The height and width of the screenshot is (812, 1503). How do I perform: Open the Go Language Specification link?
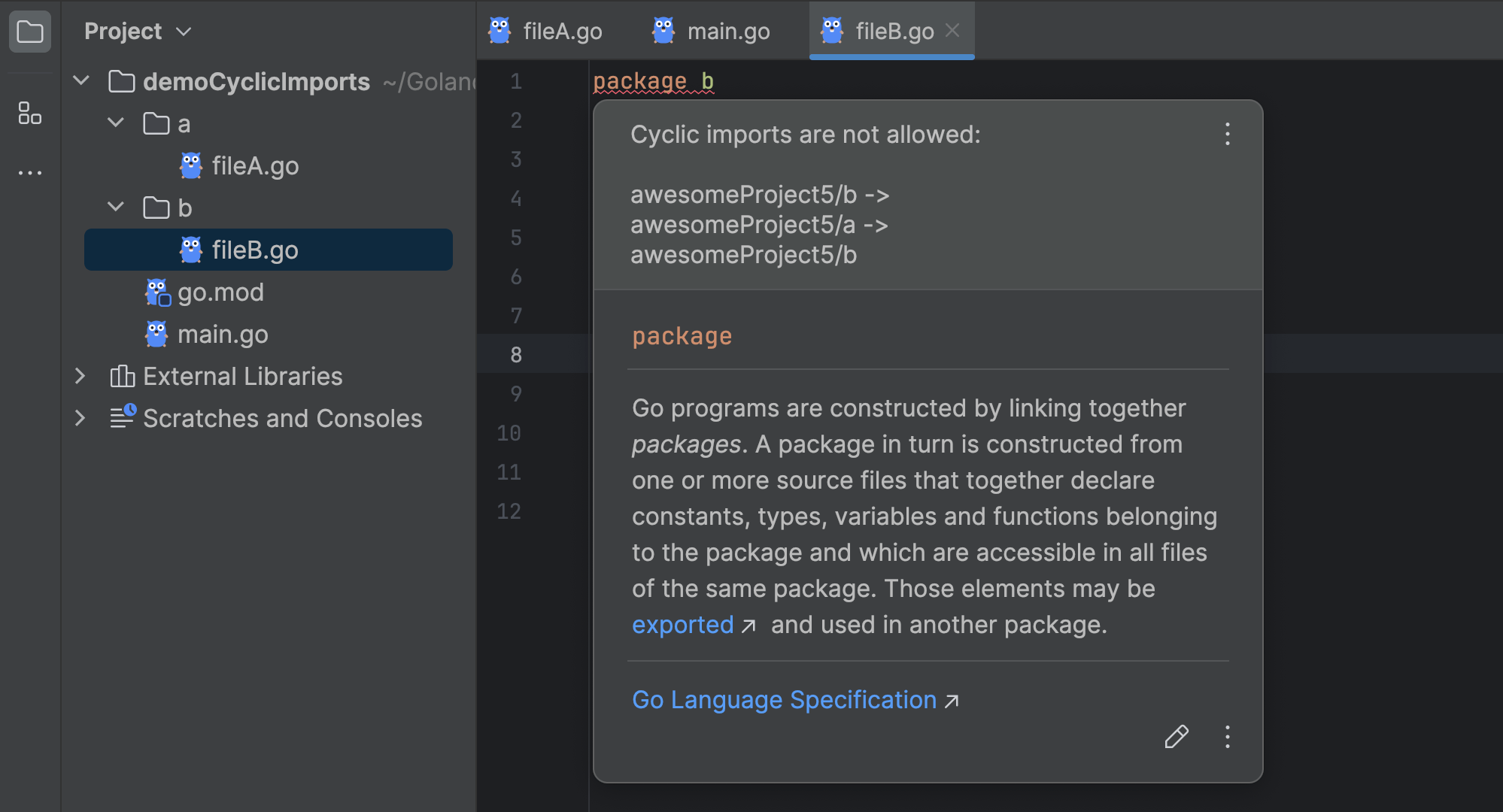tap(784, 700)
